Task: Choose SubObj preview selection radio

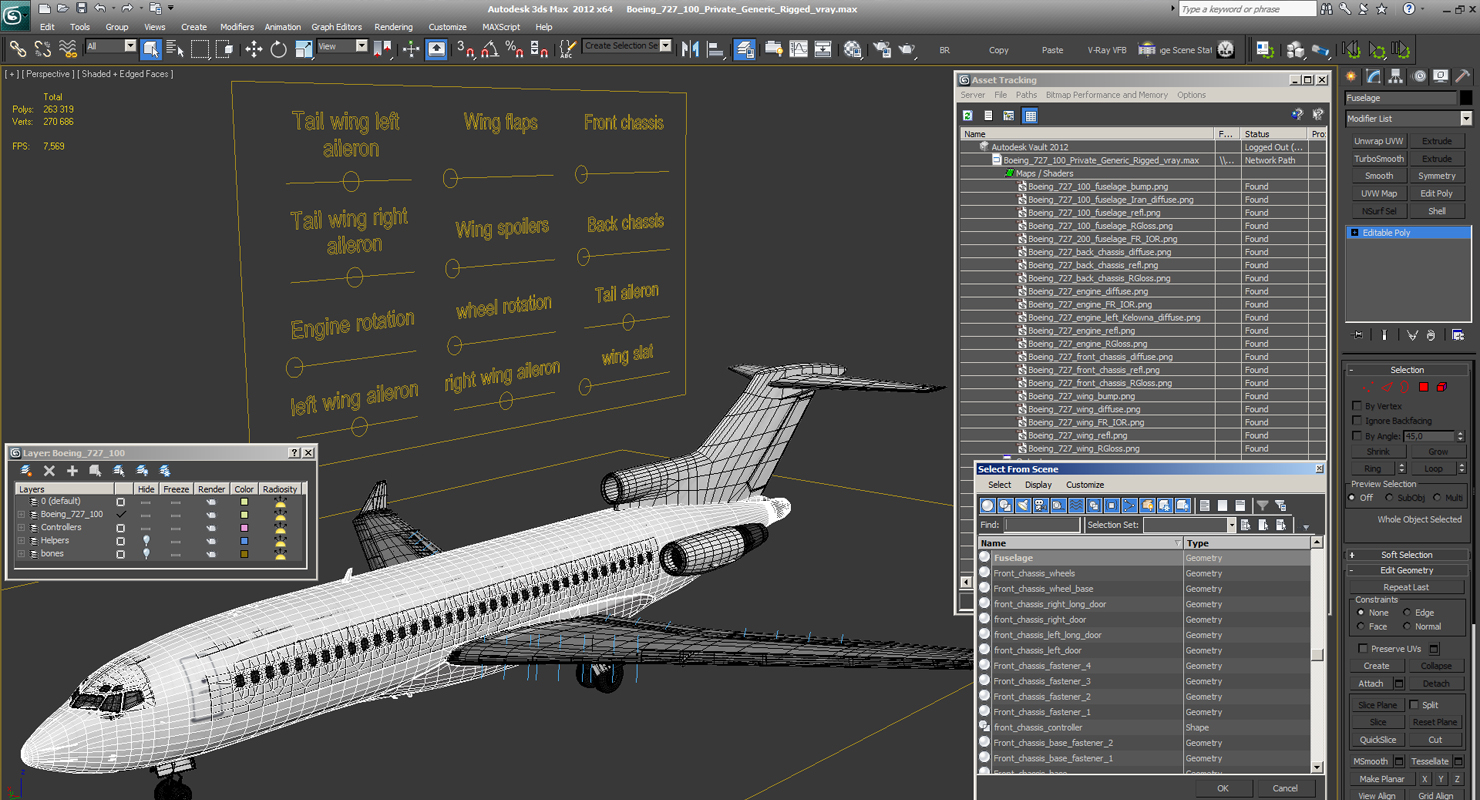Action: (1390, 497)
